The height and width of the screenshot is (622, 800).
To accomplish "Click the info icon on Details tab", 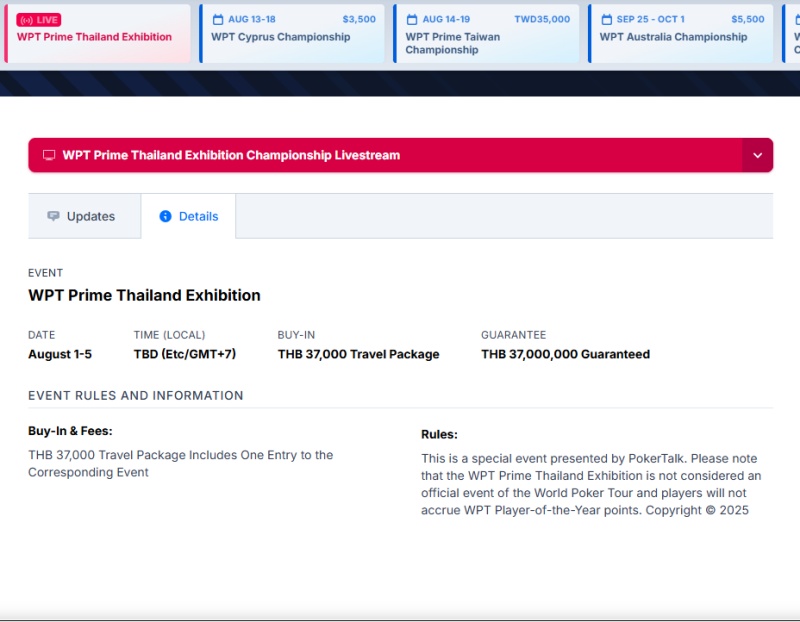I will click(x=166, y=216).
